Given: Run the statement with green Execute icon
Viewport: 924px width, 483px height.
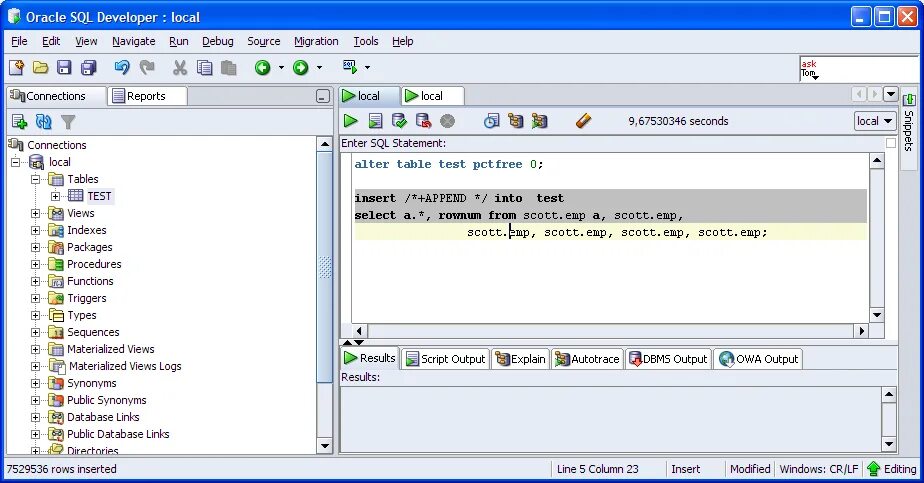Looking at the screenshot, I should 351,121.
